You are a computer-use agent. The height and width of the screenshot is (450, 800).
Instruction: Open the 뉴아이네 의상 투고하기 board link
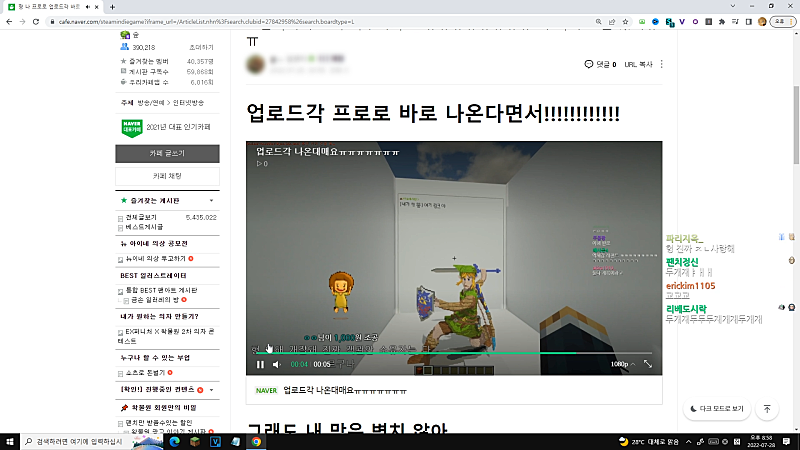[156, 259]
